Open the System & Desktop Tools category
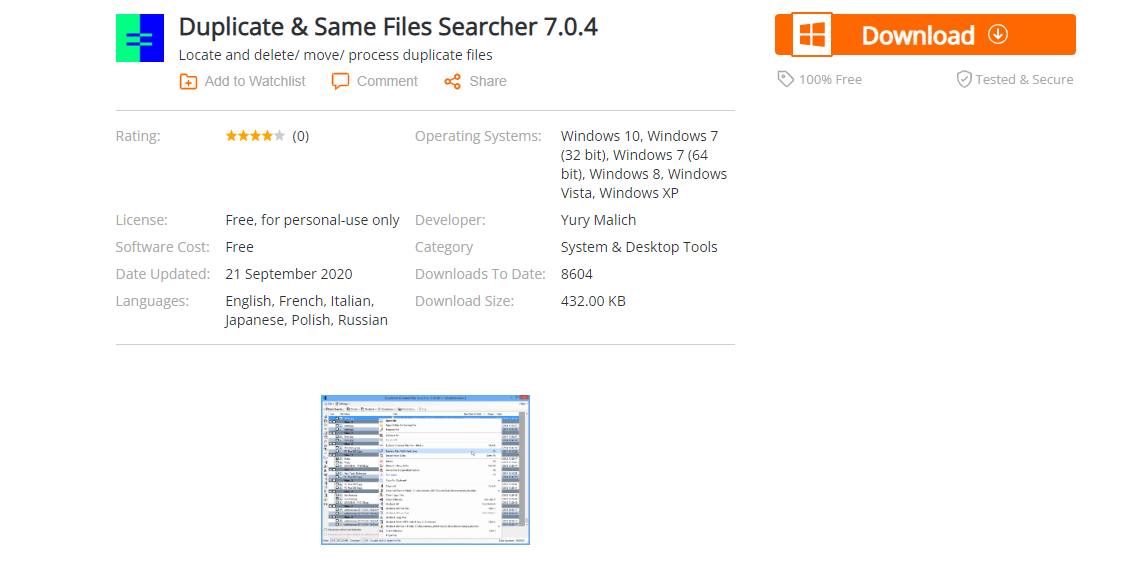The image size is (1130, 574). point(639,247)
